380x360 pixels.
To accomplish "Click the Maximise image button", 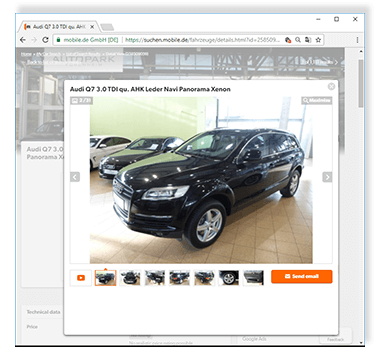I will (x=317, y=100).
